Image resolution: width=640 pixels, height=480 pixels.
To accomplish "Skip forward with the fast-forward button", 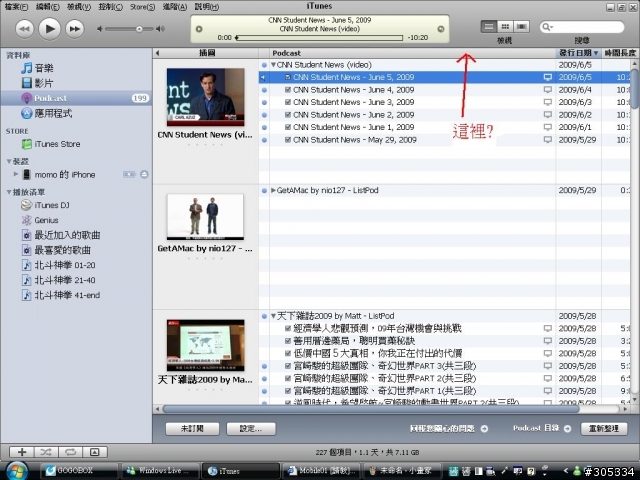I will click(x=75, y=29).
